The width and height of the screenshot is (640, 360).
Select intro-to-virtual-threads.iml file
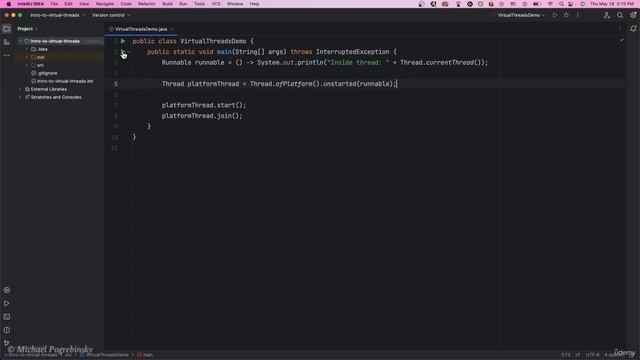click(x=65, y=81)
